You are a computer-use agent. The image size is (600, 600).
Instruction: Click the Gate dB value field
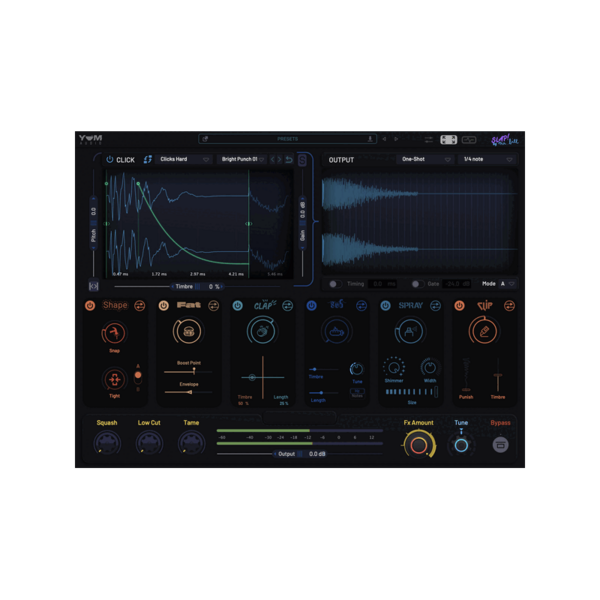(x=457, y=284)
